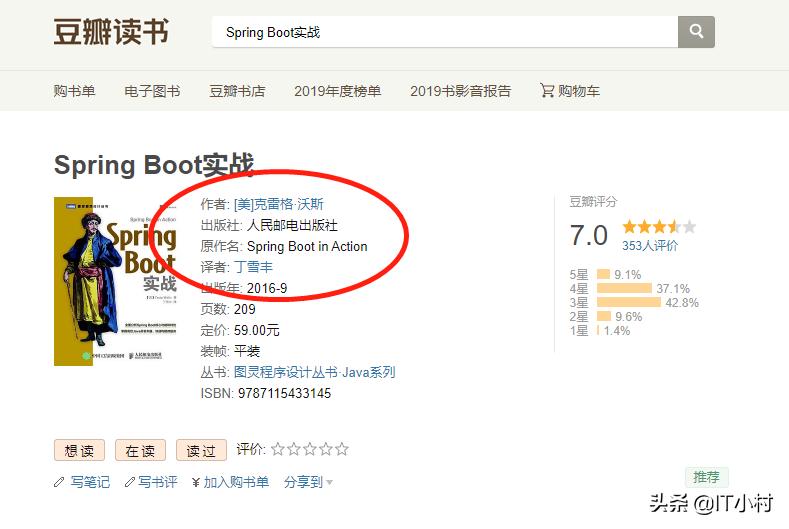The height and width of the screenshot is (529, 789).
Task: Open the 353人评价 ratings link
Action: click(x=650, y=246)
